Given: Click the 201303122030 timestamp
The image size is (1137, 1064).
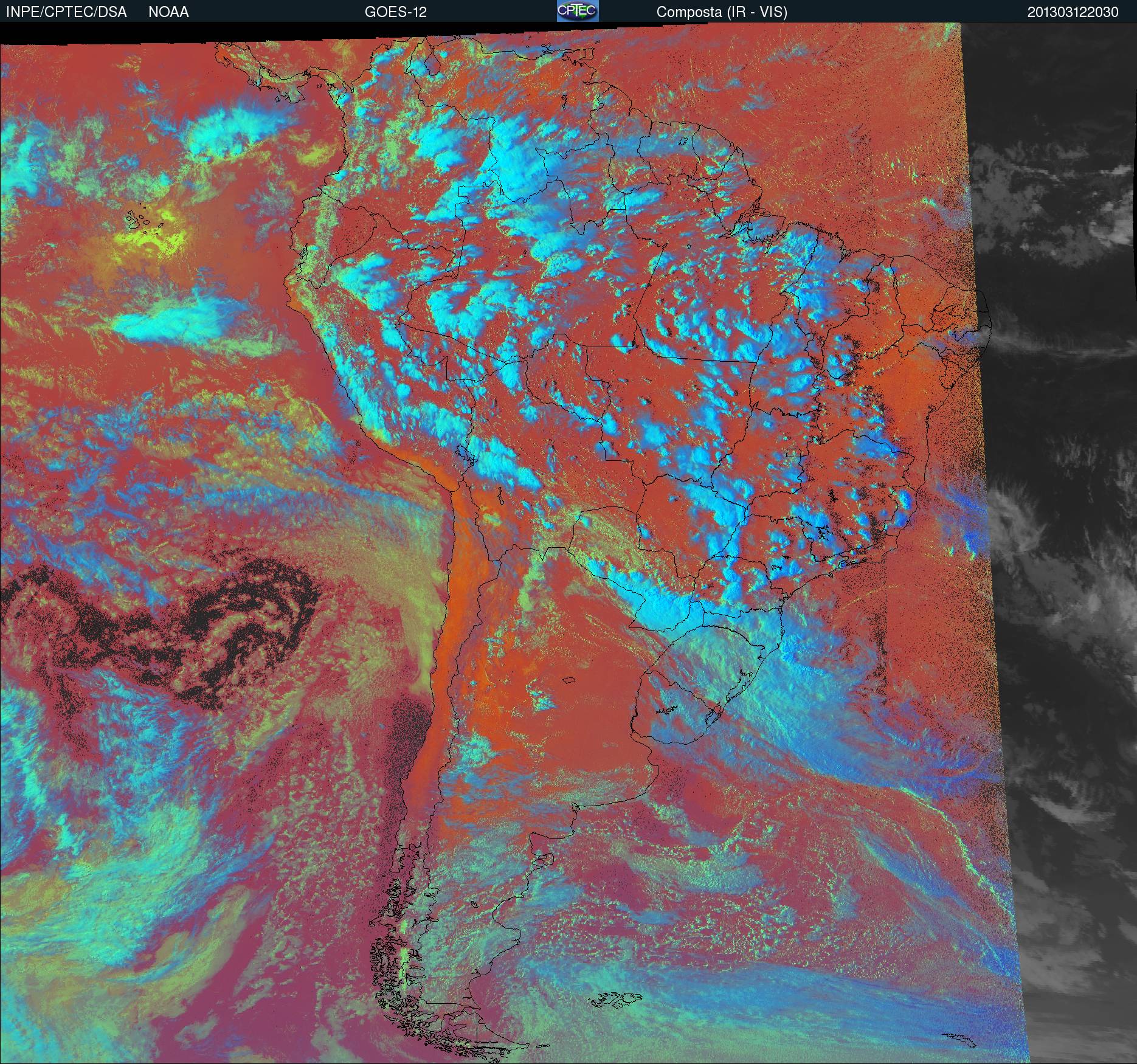Looking at the screenshot, I should coord(1073,12).
